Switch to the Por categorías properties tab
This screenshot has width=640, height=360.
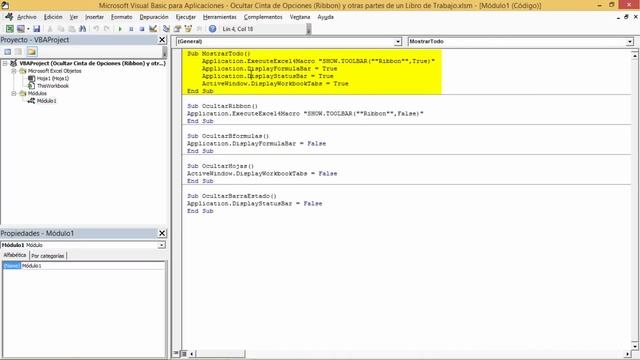click(x=48, y=256)
